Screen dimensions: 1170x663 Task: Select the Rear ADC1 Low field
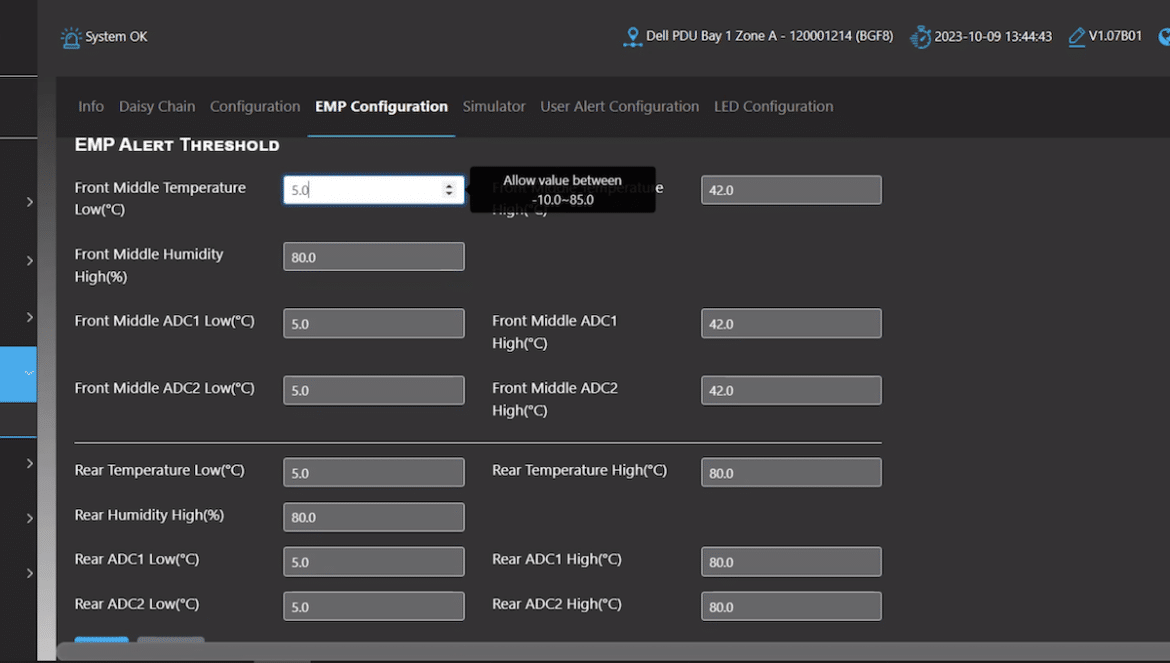click(x=374, y=562)
